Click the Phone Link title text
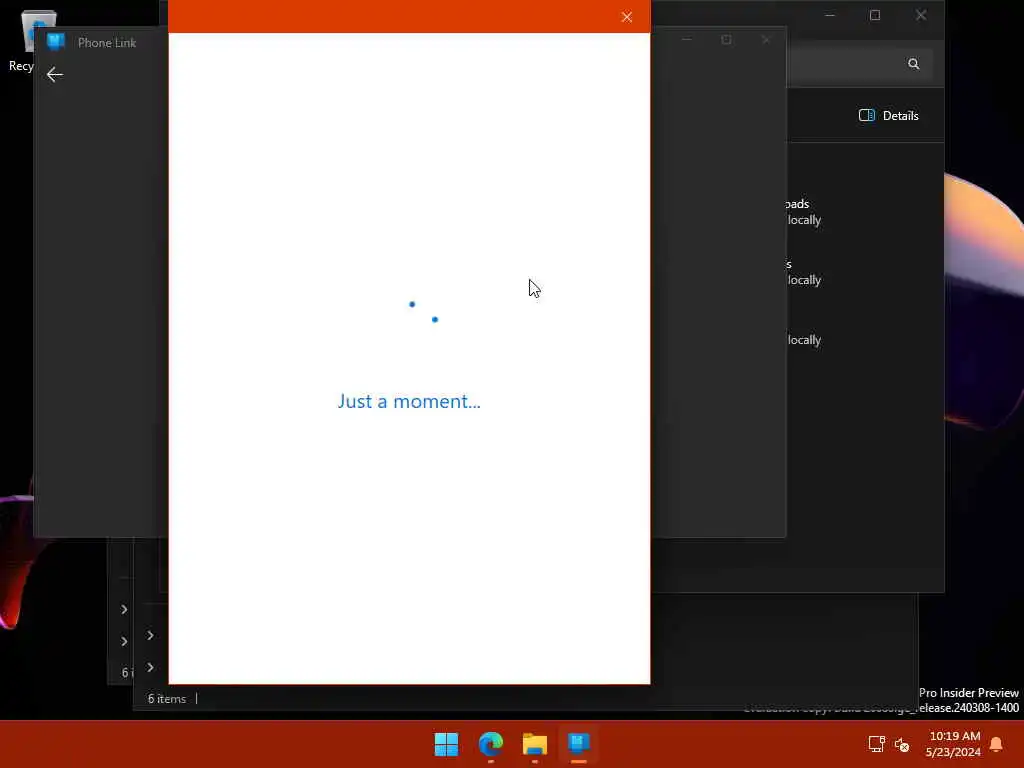The image size is (1024, 768). tap(107, 43)
